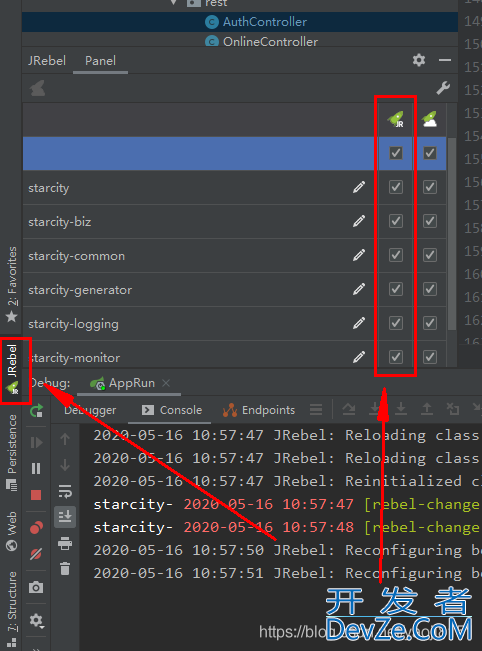482x651 pixels.
Task: Edit the starcity-monitor pencil icon
Action: point(359,357)
